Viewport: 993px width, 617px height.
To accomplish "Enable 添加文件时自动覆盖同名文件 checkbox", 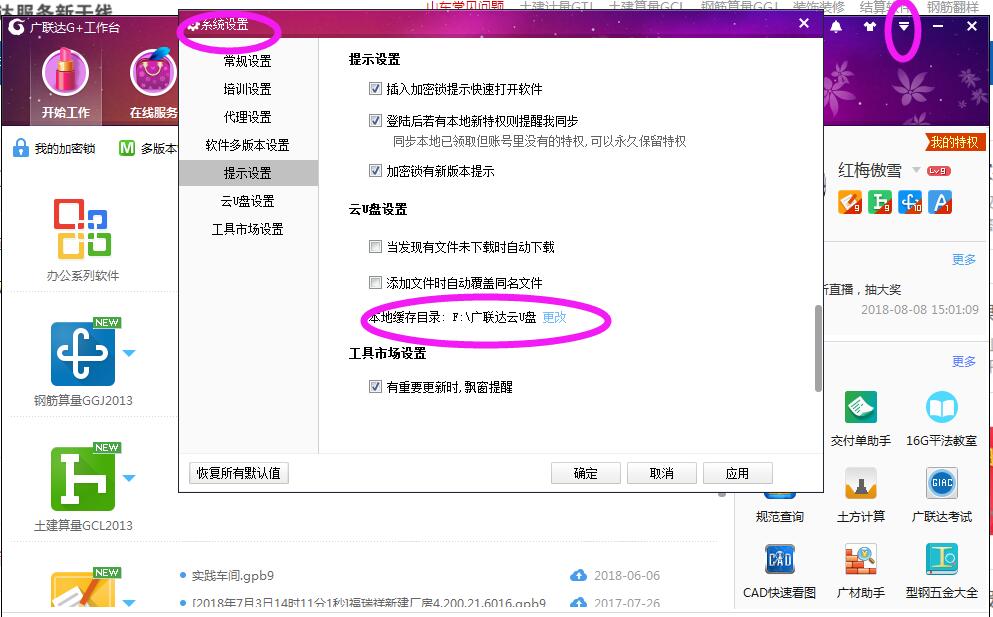I will [x=375, y=283].
